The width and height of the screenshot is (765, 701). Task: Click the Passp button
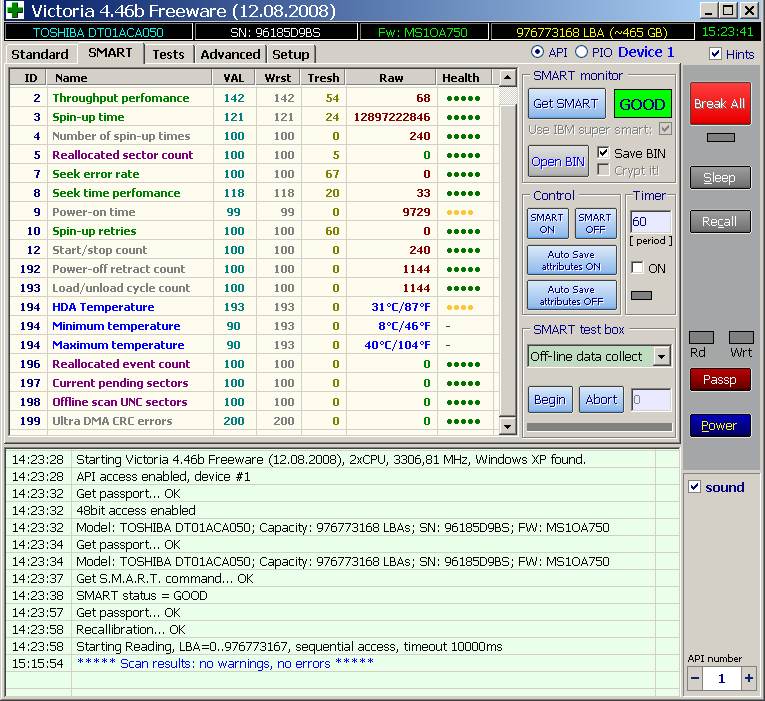point(720,380)
